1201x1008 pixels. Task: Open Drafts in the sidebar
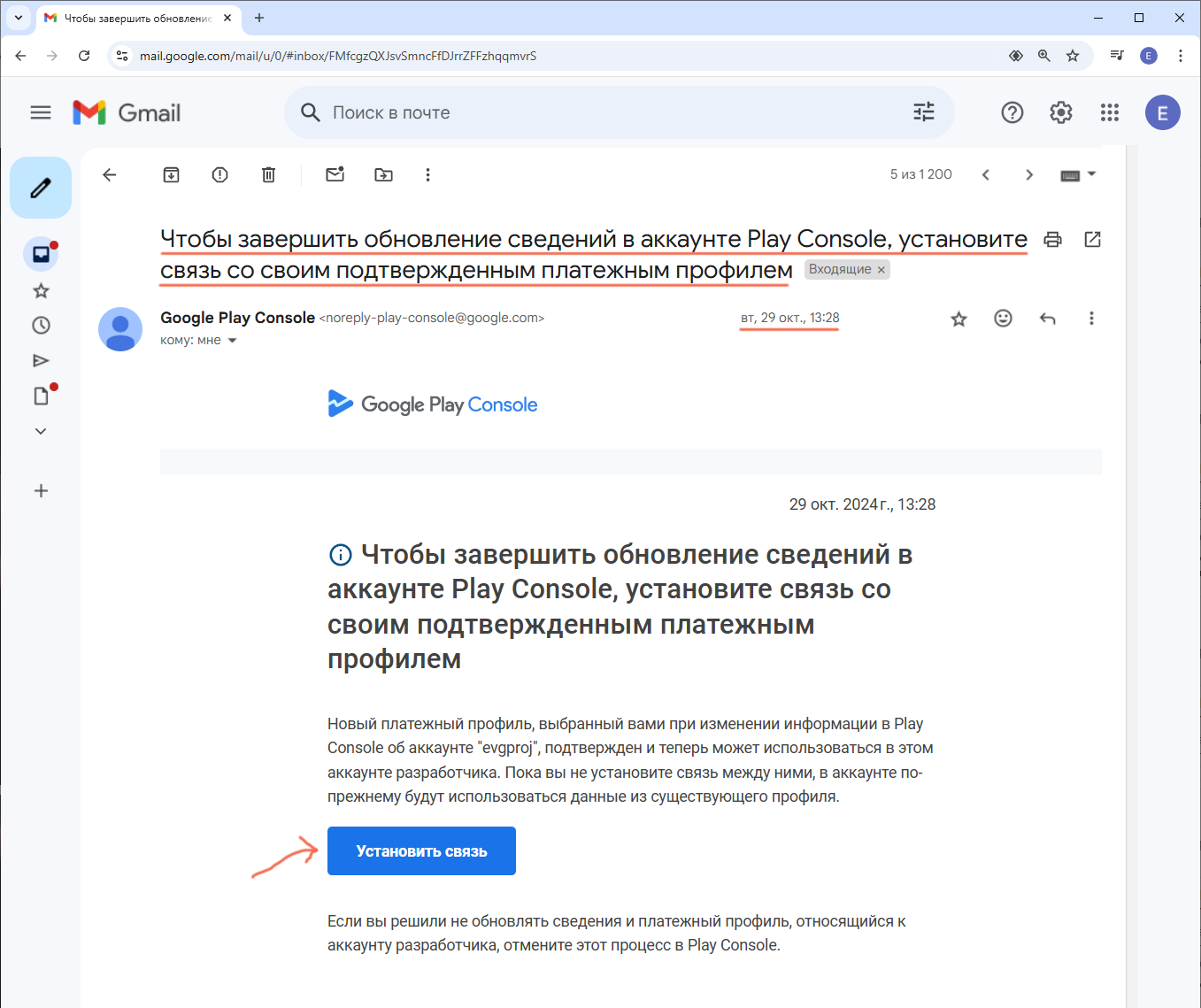[x=41, y=396]
